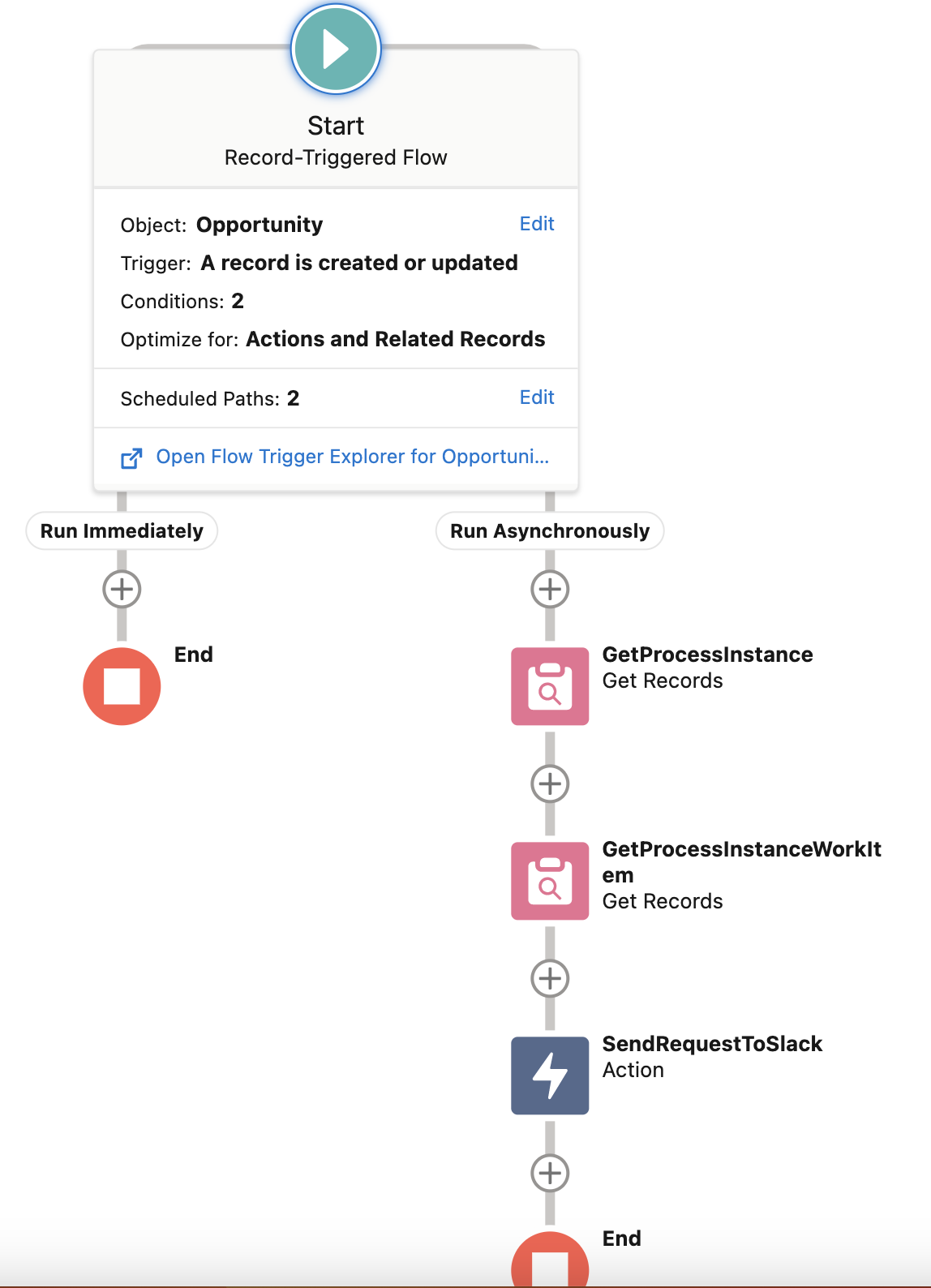Image resolution: width=931 pixels, height=1288 pixels.
Task: Open the GetProcessInstance Get Records element
Action: (550, 686)
